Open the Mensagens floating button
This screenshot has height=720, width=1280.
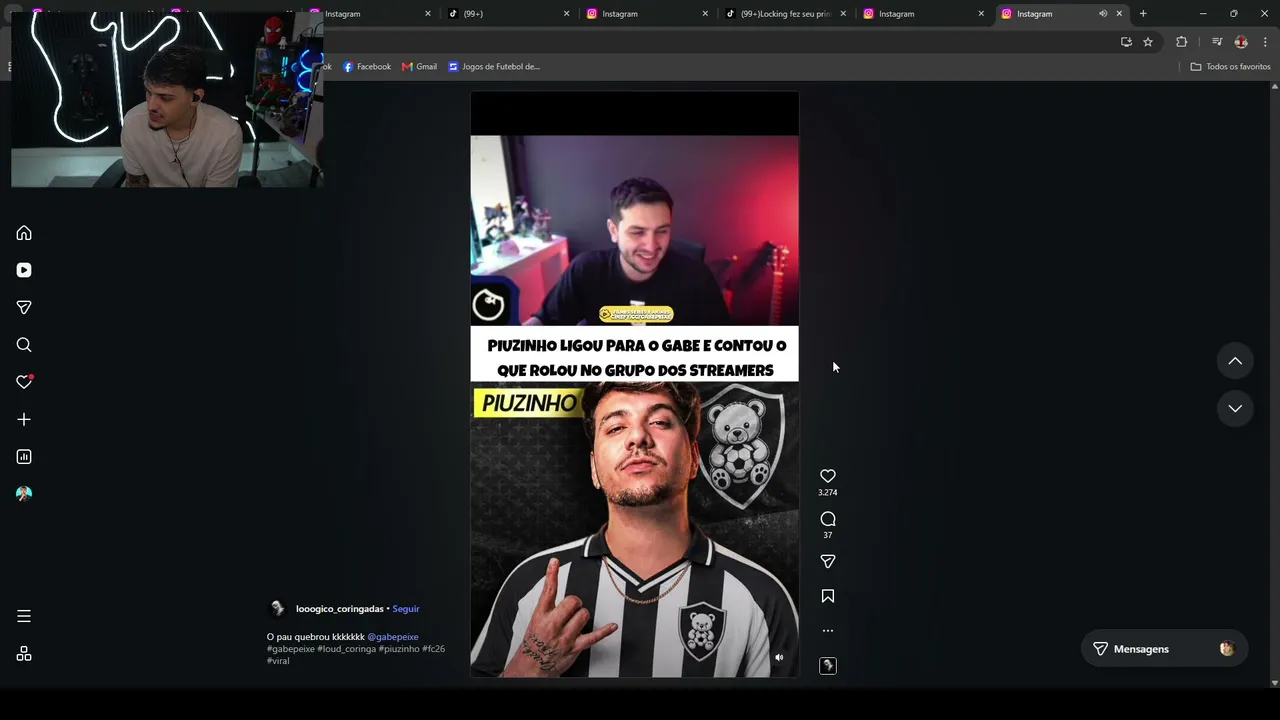[1164, 649]
